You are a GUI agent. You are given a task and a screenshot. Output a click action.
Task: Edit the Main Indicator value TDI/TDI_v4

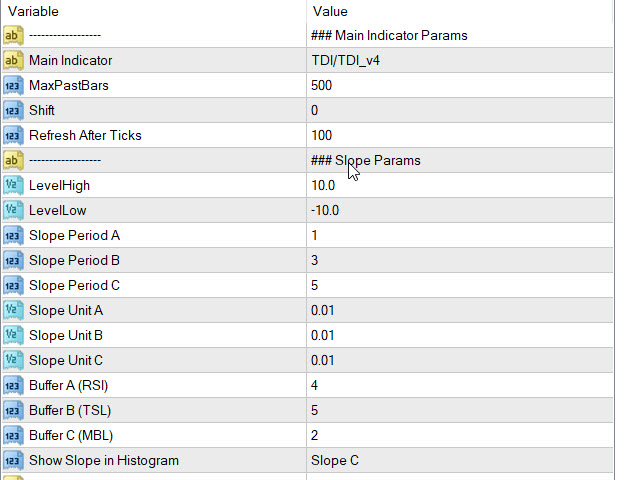[460, 60]
